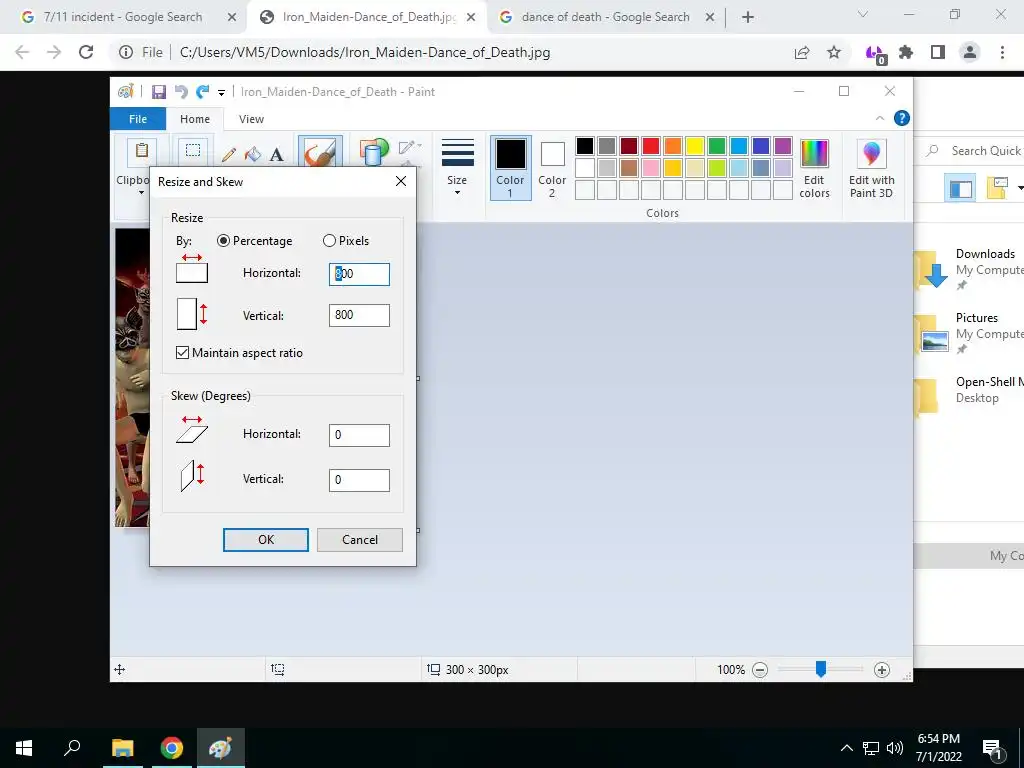
Task: Open Chrome three-dot menu
Action: click(x=1002, y=52)
